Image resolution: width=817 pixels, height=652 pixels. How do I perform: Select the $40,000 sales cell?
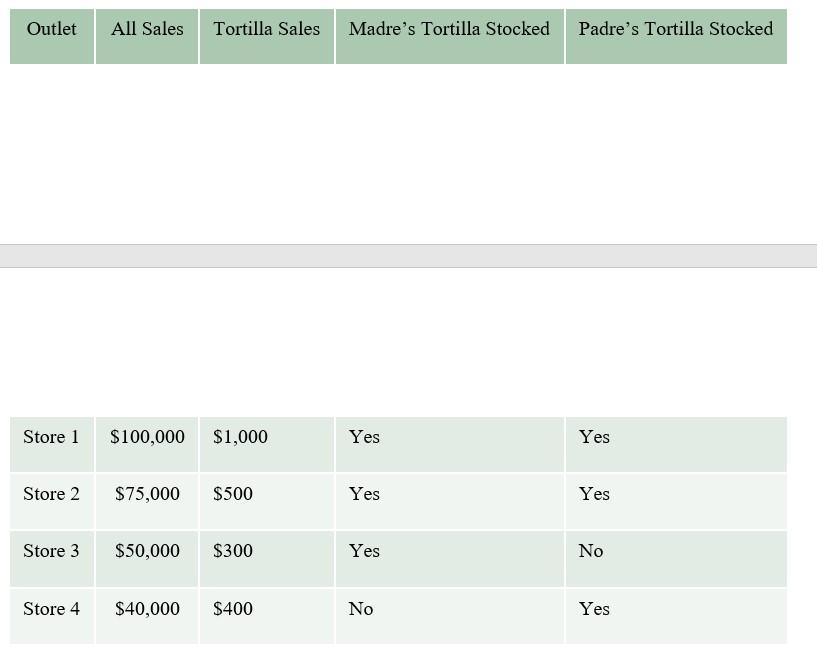[147, 609]
